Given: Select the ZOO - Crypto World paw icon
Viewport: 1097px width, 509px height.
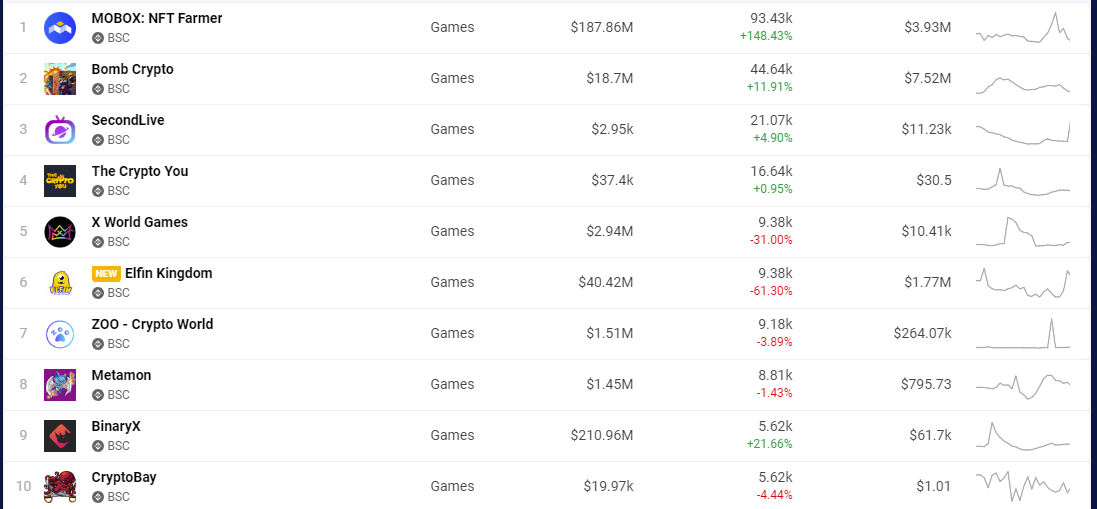Looking at the screenshot, I should pos(60,334).
